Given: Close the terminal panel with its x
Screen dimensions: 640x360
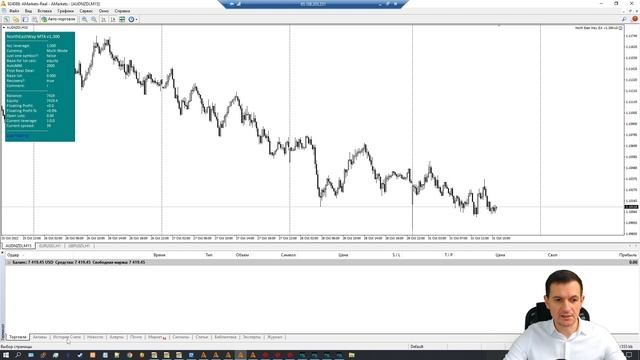Looking at the screenshot, I should (2, 253).
